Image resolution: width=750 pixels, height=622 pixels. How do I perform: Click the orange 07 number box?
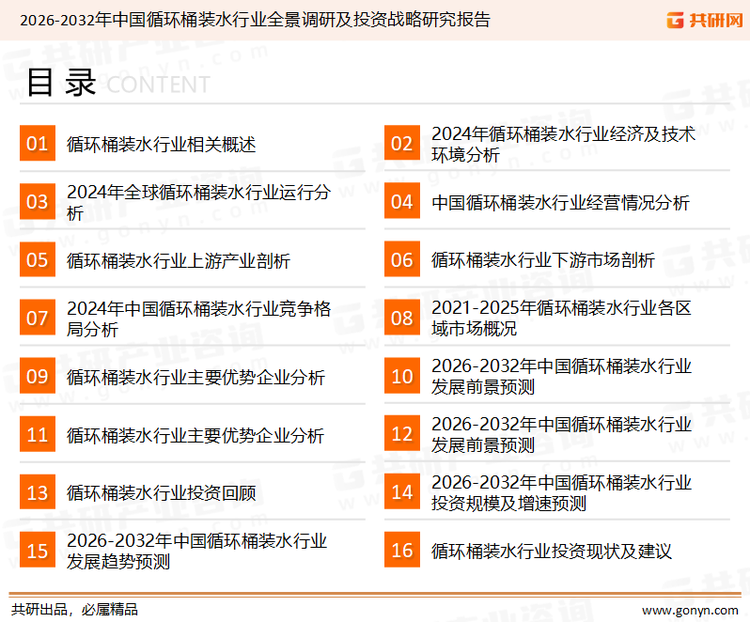point(37,318)
